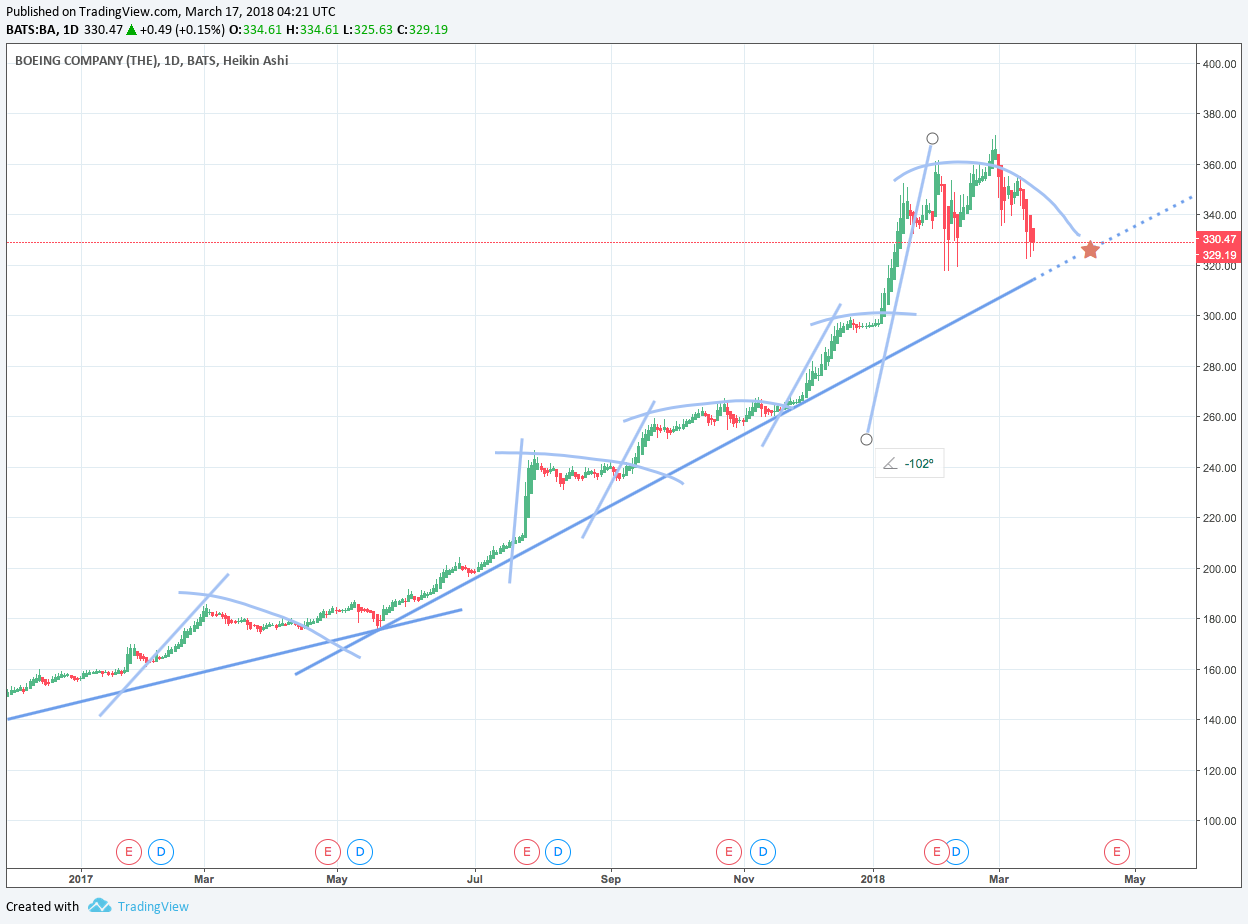Screen dimensions: 1248x924
Task: Click the 240.00 price axis label
Action: tap(1219, 468)
